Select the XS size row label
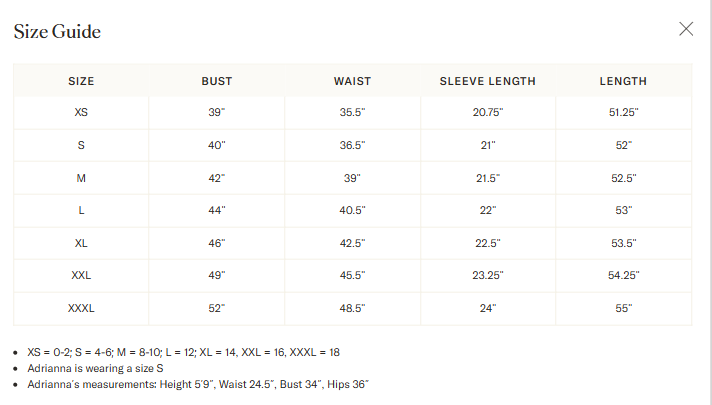Viewport: 712px width, 405px height. point(81,113)
